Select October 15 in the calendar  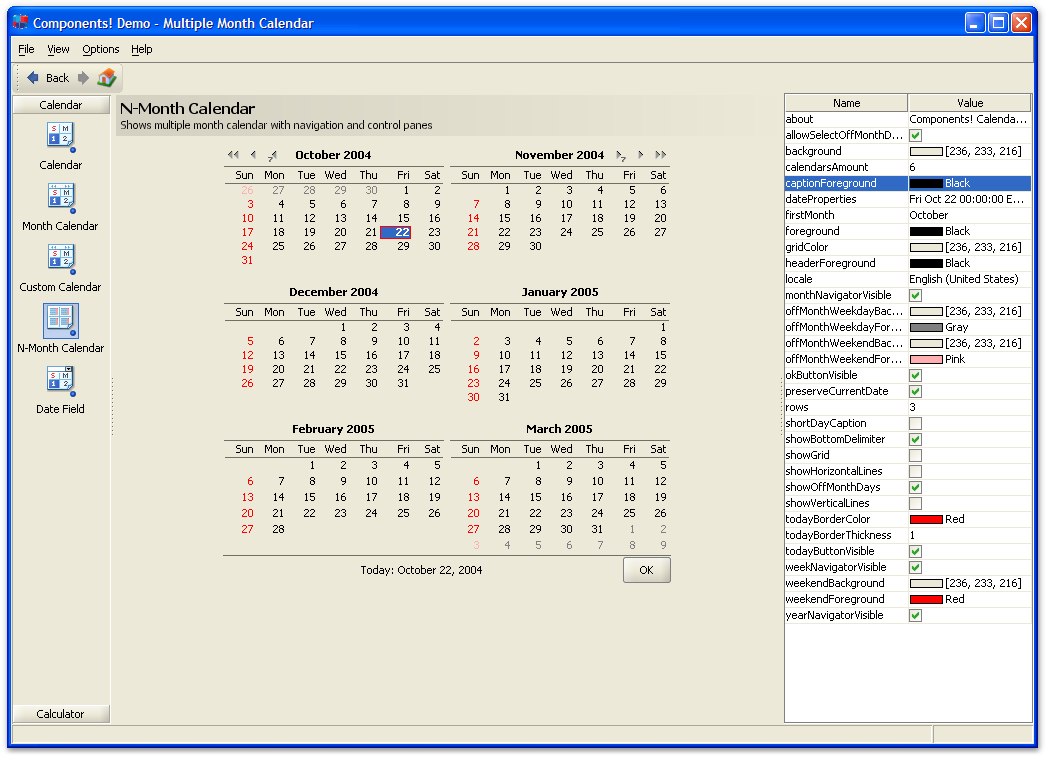402,218
